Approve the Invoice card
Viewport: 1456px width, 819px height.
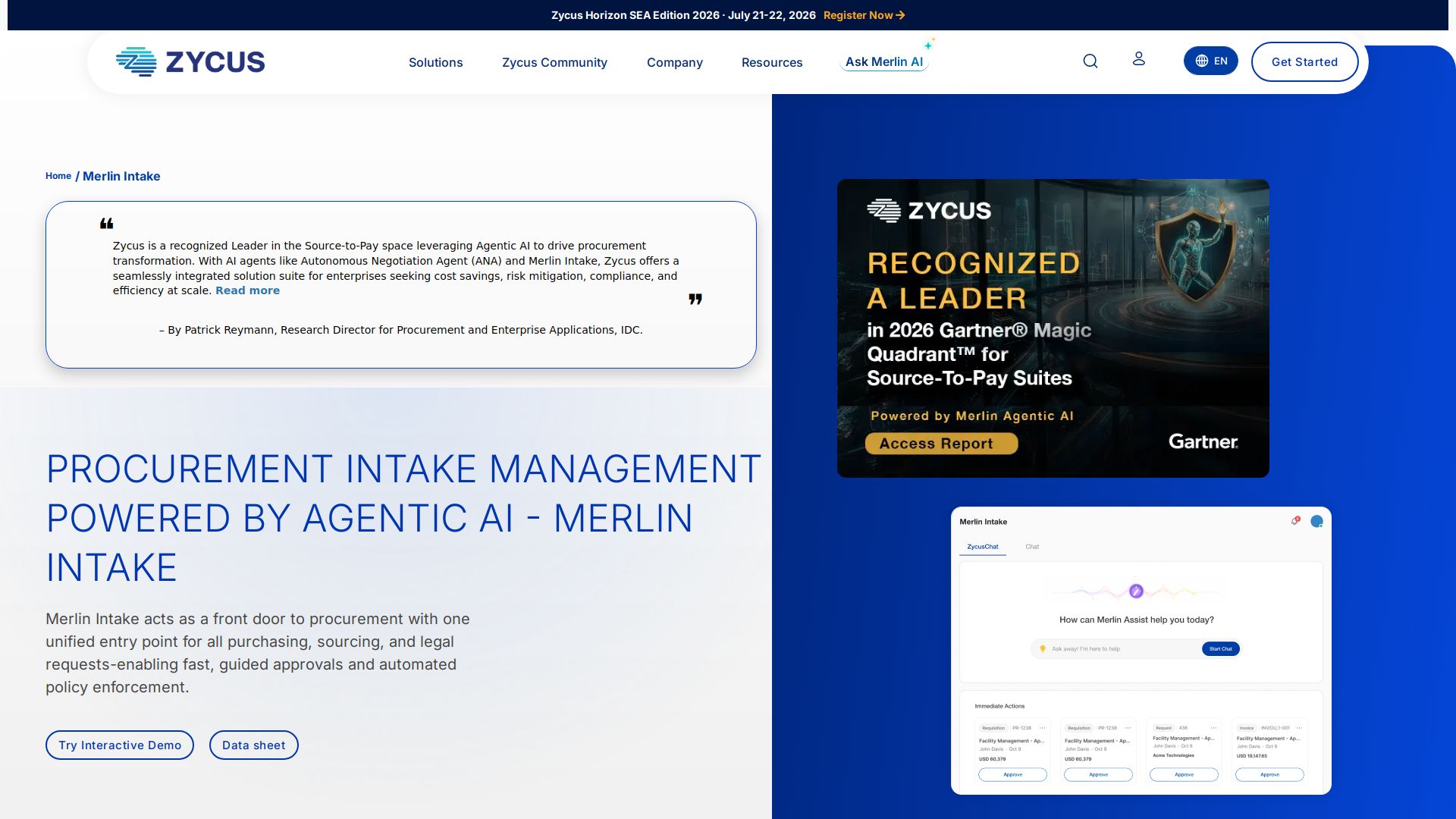[1269, 775]
